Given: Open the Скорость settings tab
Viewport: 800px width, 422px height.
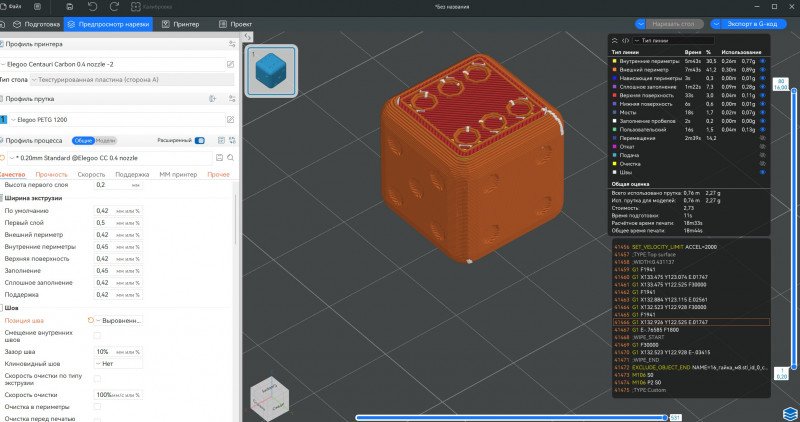Looking at the screenshot, I should (91, 174).
